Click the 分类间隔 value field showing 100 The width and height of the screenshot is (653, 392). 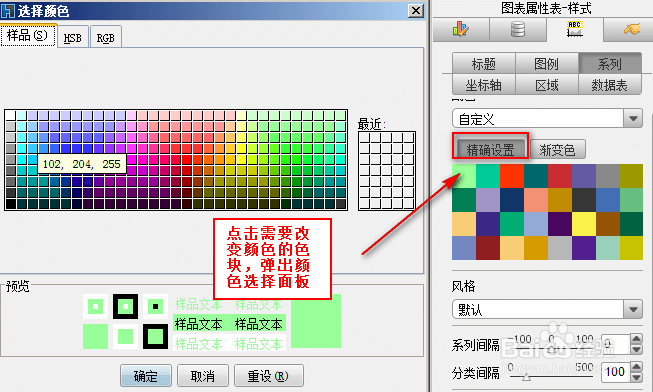coord(616,372)
